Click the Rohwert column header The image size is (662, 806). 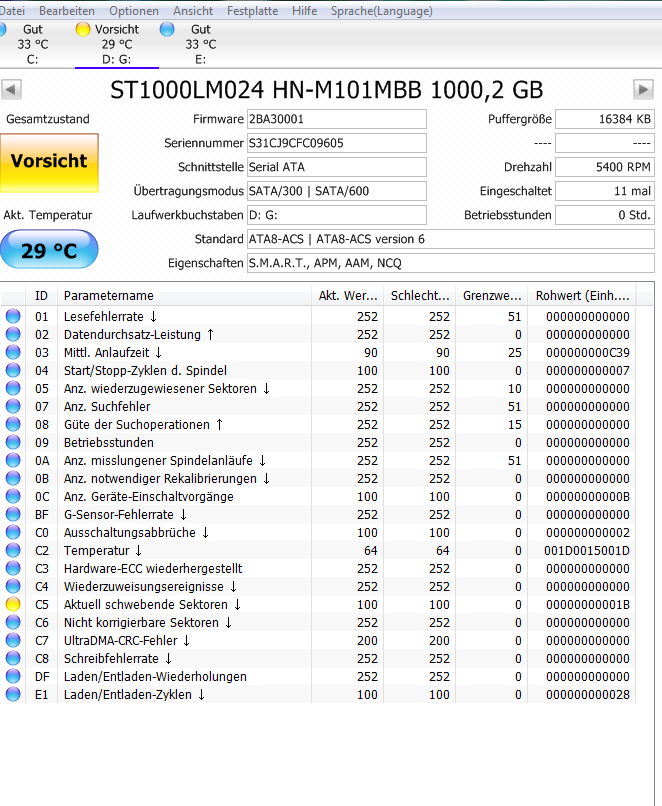pos(582,296)
